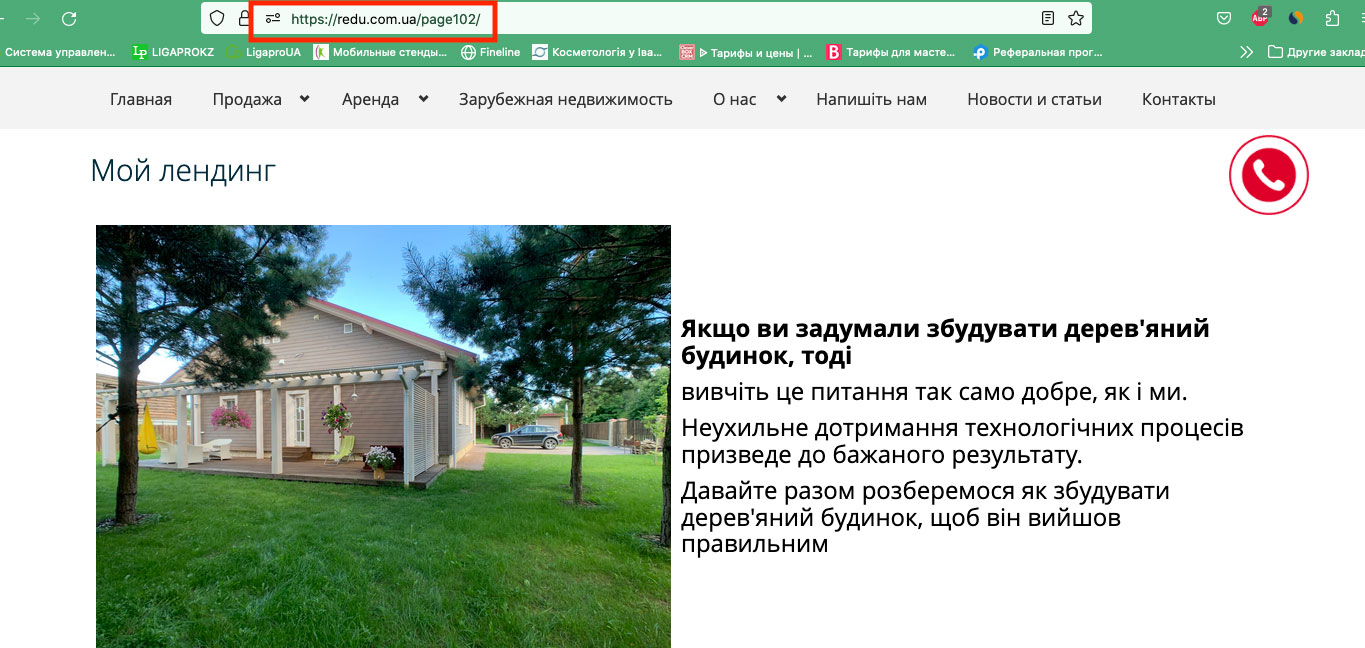View site security padlock info
This screenshot has height=648, width=1365.
pos(244,18)
